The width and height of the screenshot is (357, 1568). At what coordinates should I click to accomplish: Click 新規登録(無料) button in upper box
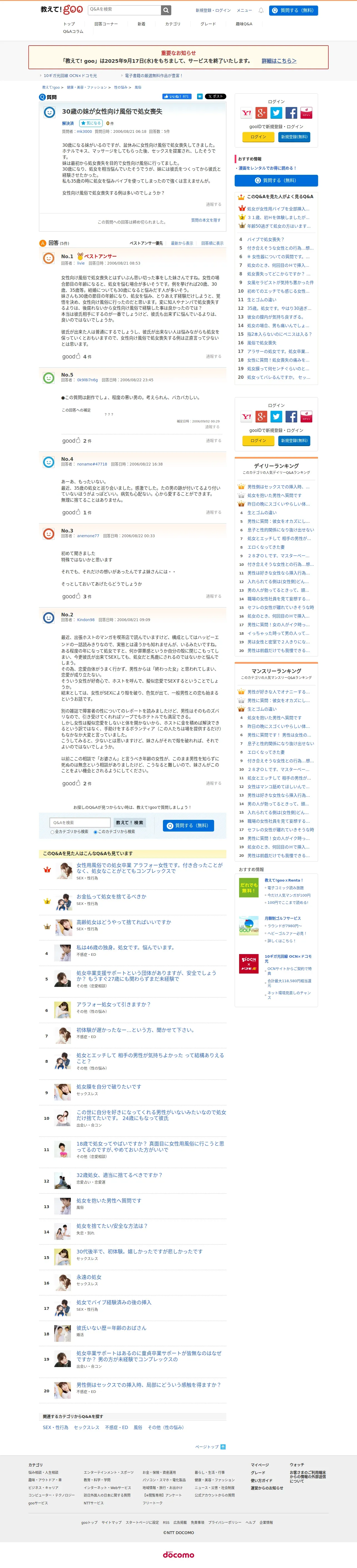(x=294, y=137)
